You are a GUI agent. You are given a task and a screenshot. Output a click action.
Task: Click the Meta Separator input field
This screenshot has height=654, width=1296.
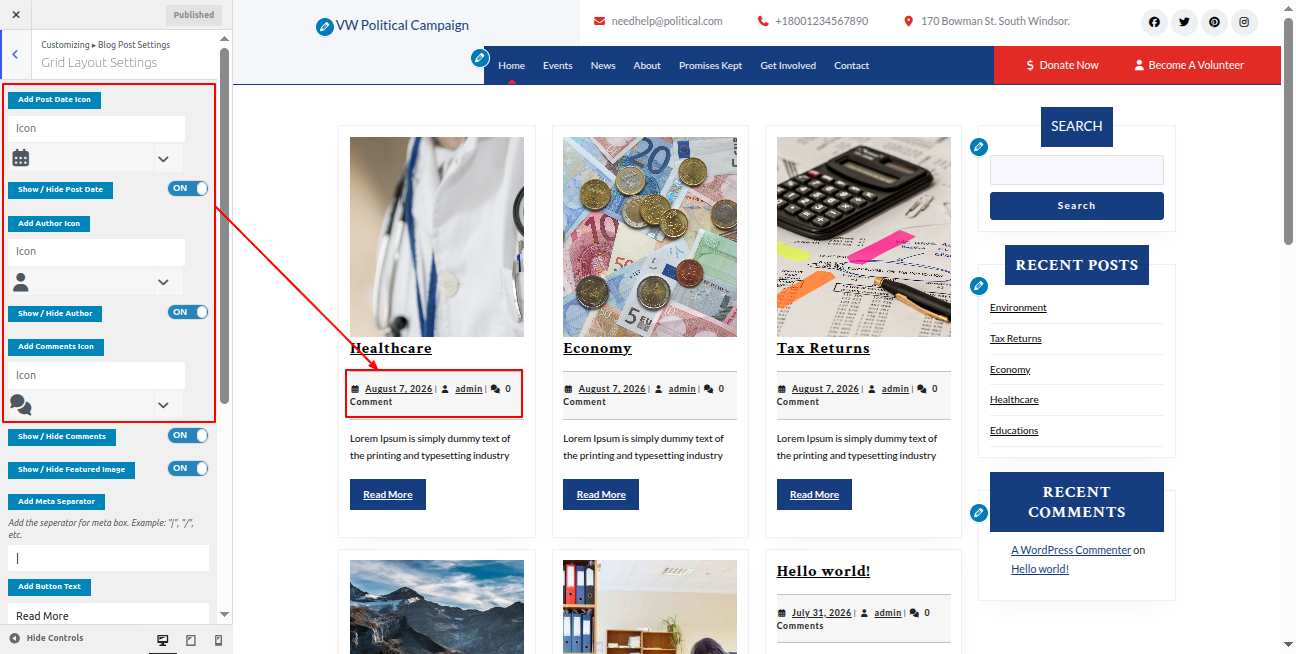point(108,558)
